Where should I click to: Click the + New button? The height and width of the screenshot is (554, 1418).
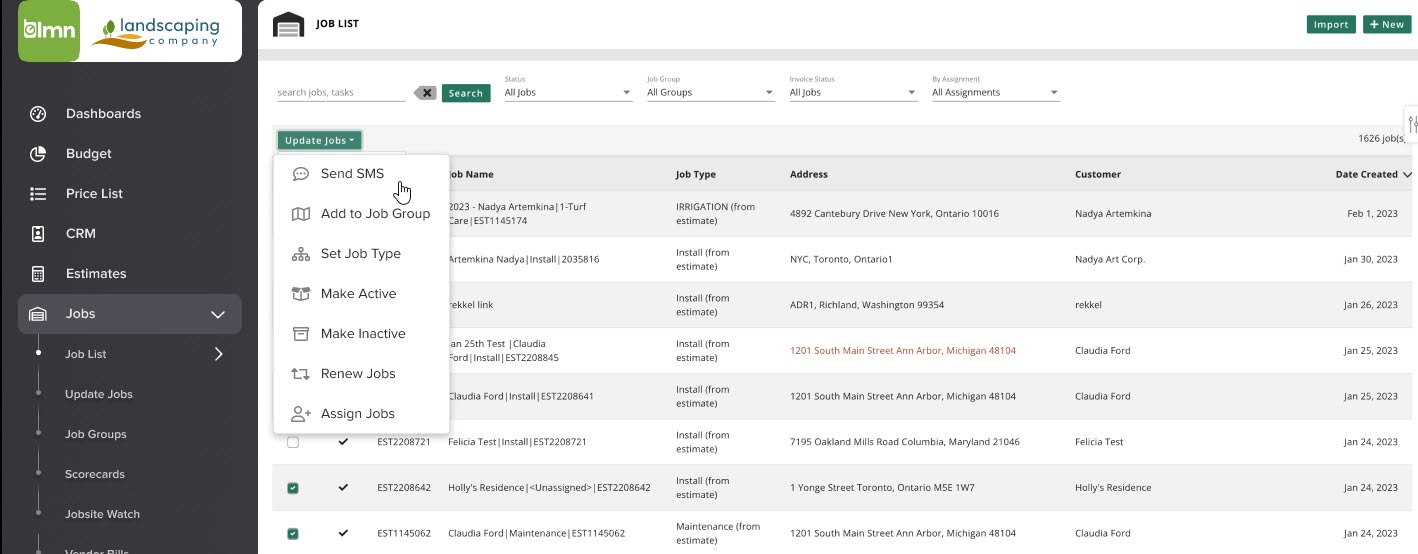[x=1387, y=24]
